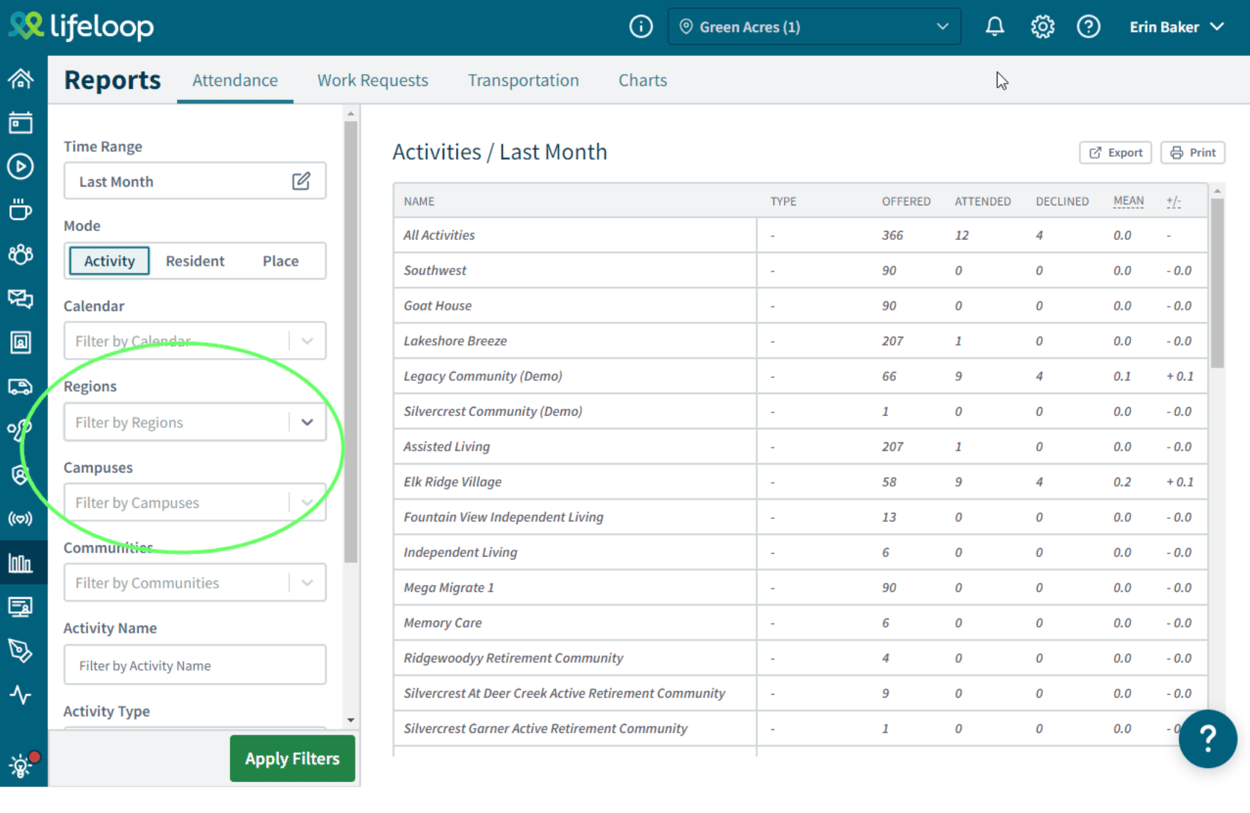The image size is (1250, 813).
Task: Switch mode to Resident
Action: click(x=195, y=261)
